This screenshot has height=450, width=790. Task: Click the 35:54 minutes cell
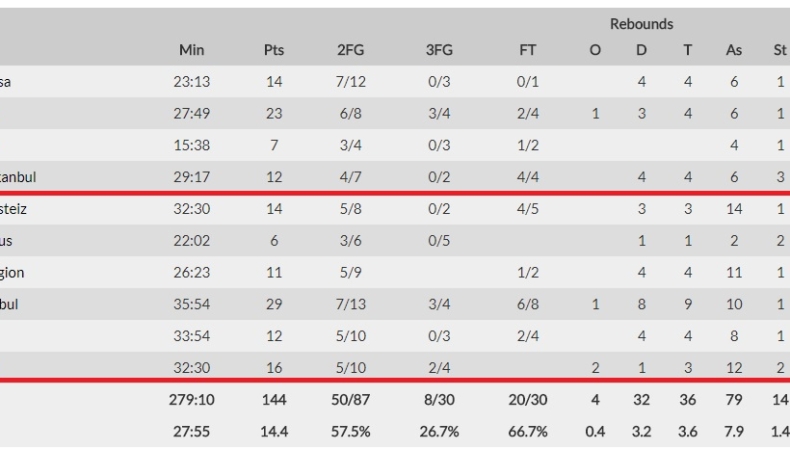coord(191,305)
